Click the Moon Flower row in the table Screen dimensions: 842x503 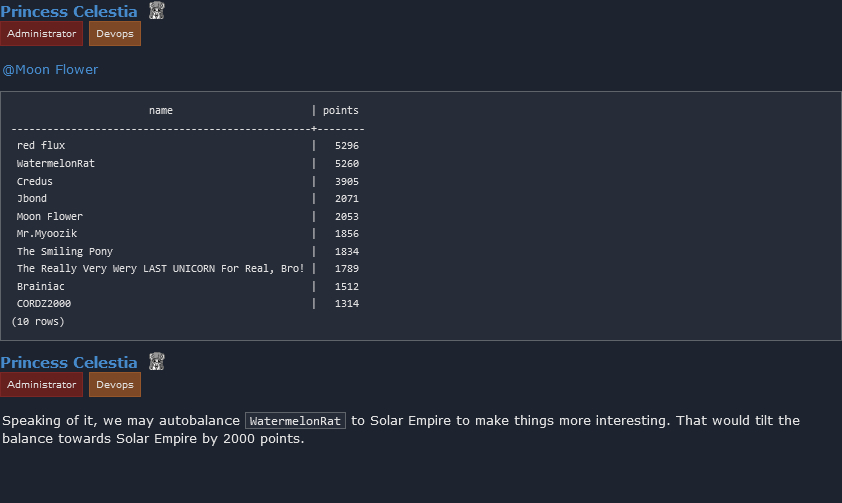pos(50,216)
